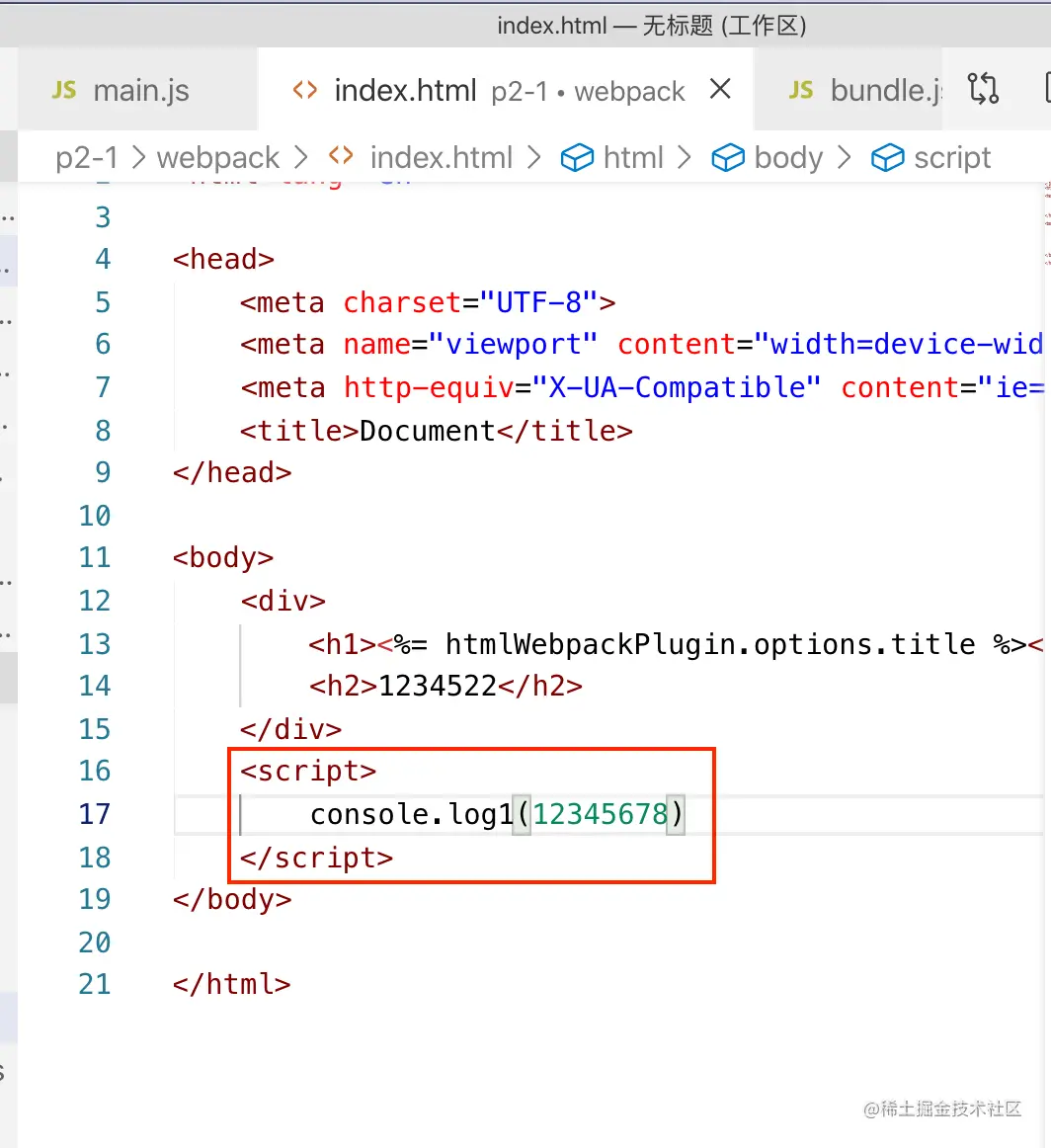Select the script breadcrumb symbol
Screen dimensions: 1051x1148
pyautogui.click(x=952, y=157)
